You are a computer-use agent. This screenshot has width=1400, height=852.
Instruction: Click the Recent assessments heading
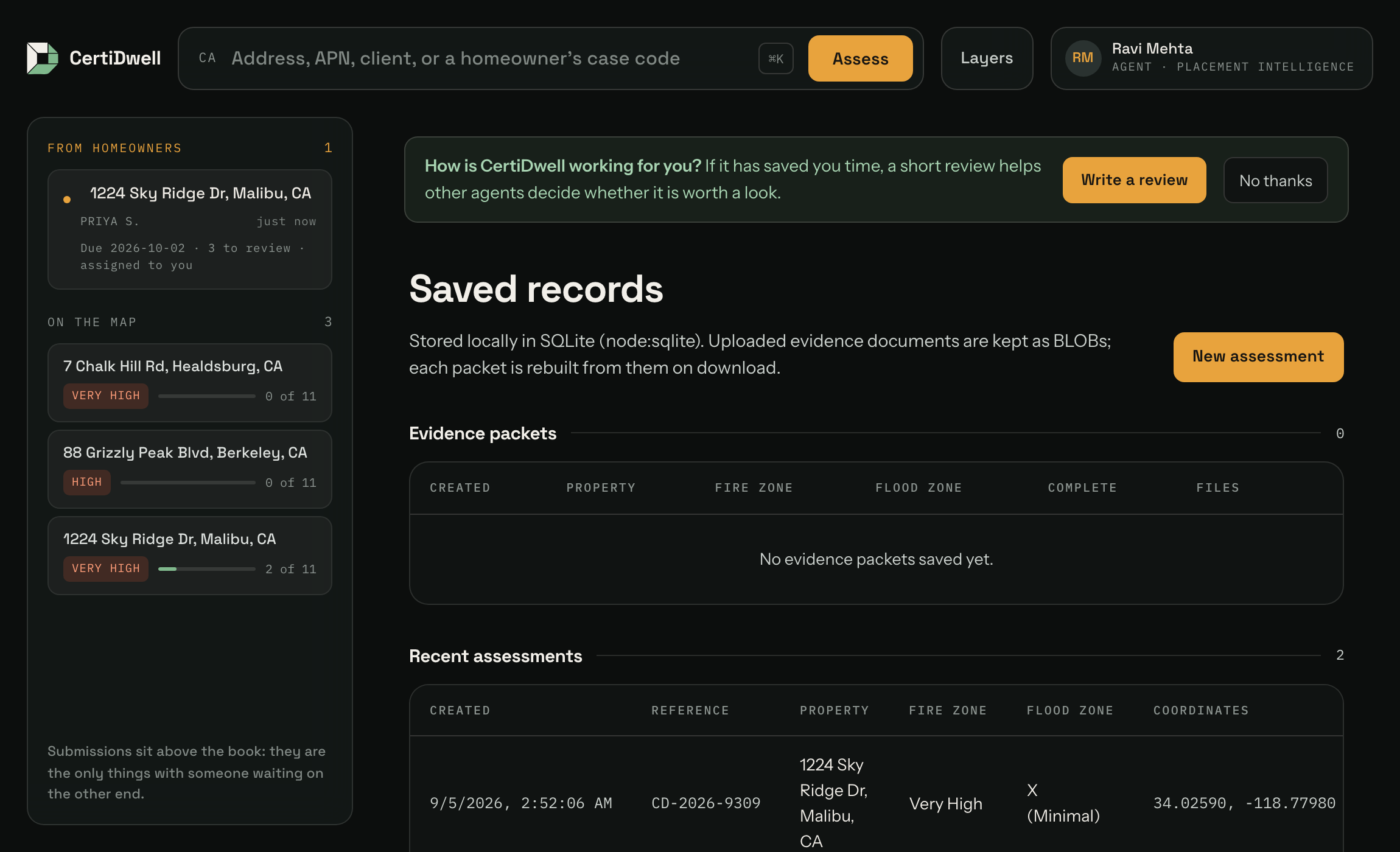[x=495, y=656]
